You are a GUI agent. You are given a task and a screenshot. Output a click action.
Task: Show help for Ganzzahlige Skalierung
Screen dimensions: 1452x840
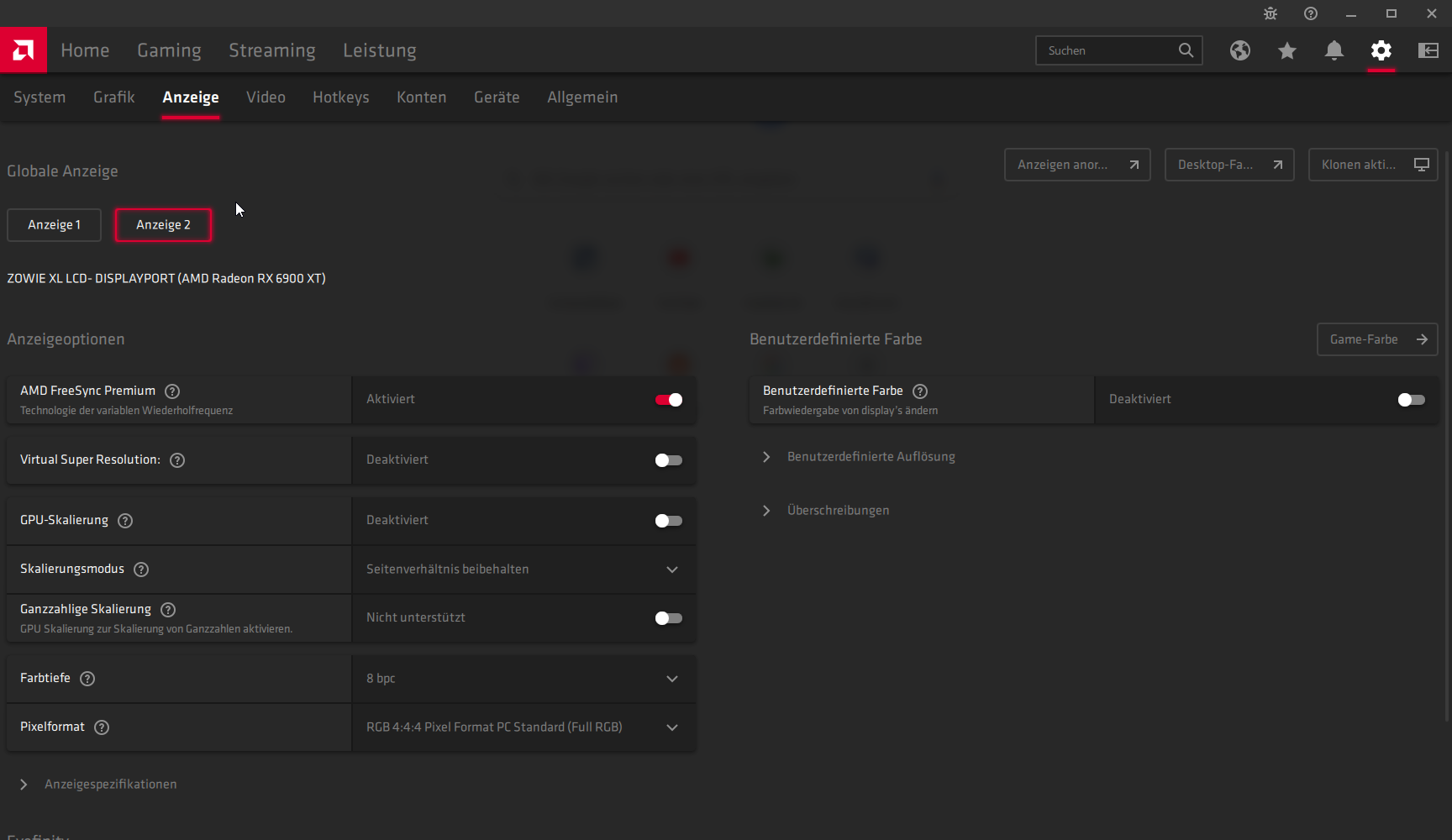(168, 610)
